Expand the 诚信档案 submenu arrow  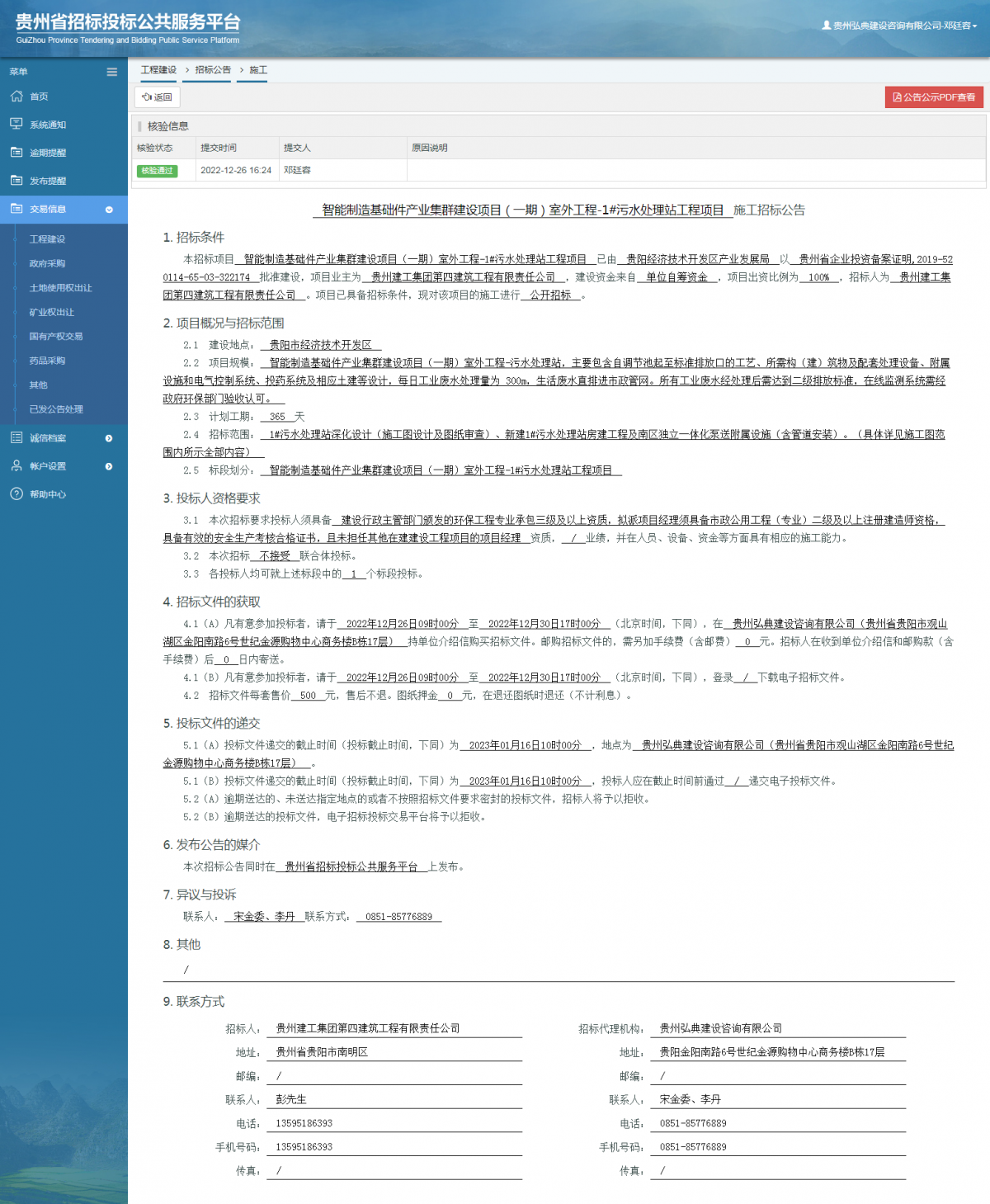pos(108,438)
